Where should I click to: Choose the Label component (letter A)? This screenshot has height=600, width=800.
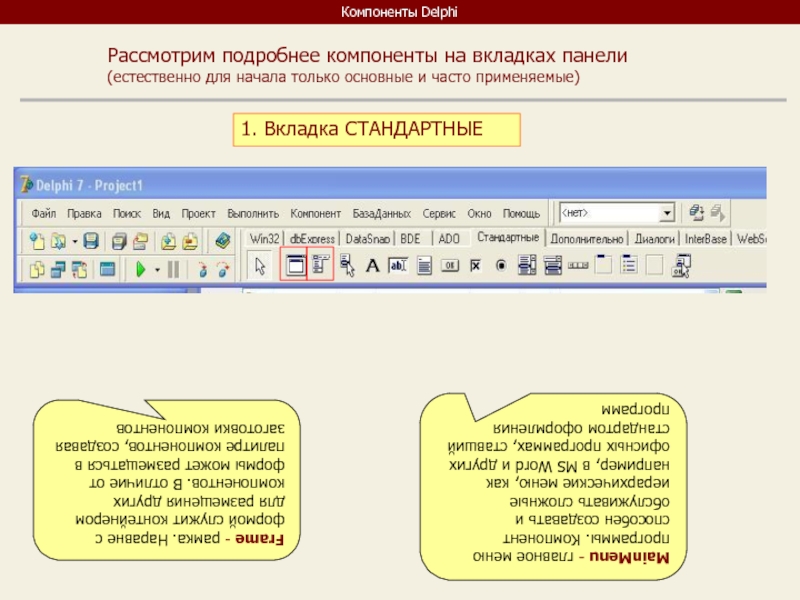pos(372,266)
